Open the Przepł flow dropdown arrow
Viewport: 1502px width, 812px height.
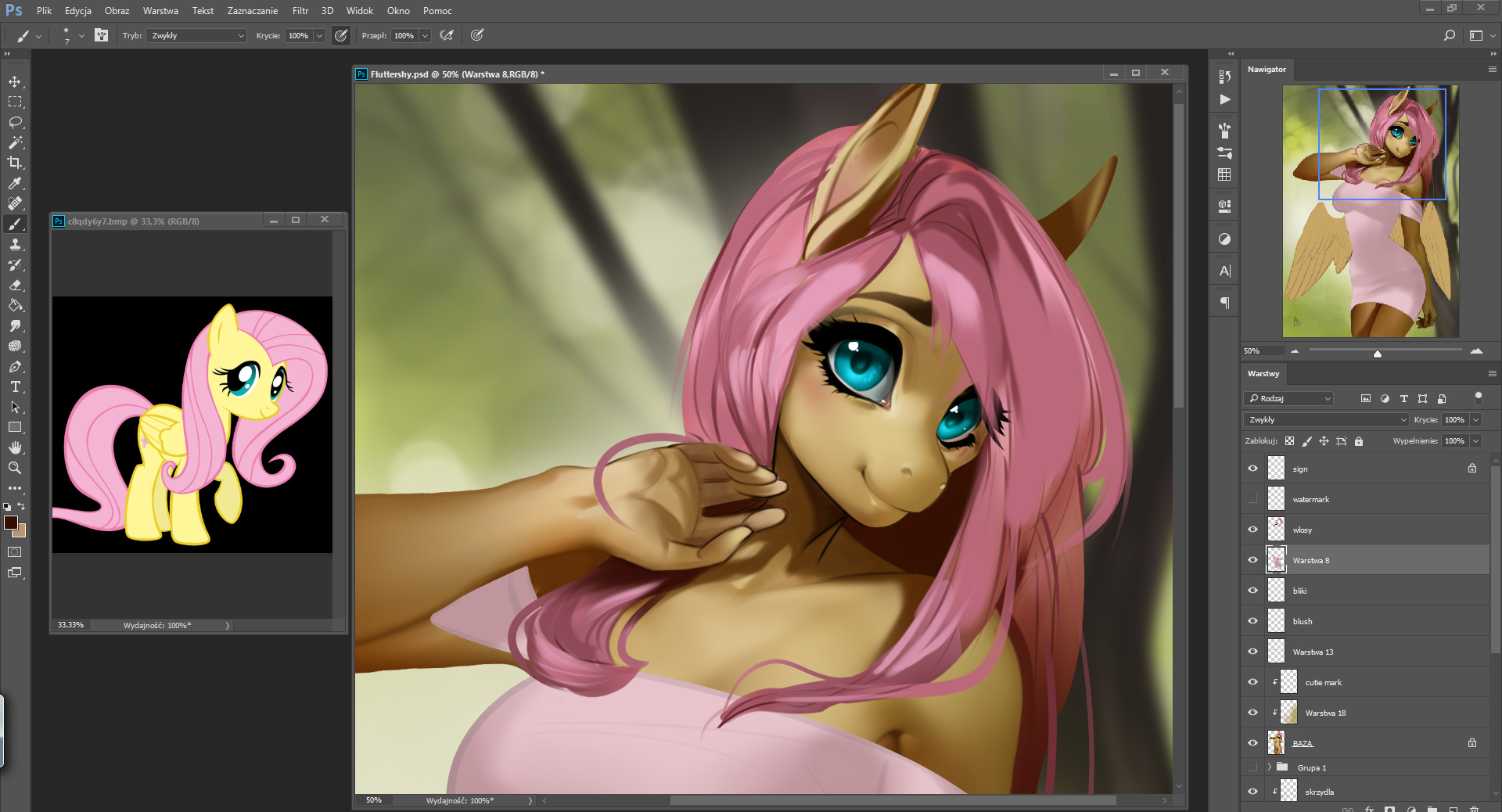tap(425, 36)
